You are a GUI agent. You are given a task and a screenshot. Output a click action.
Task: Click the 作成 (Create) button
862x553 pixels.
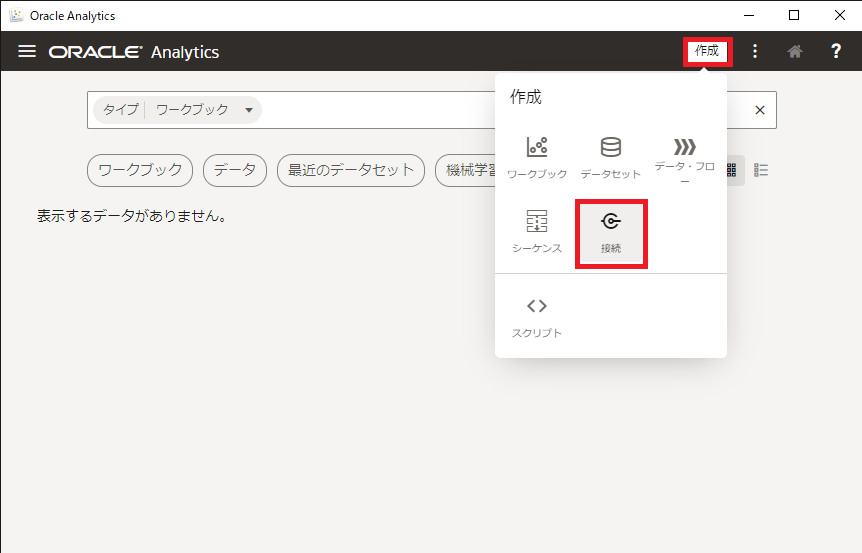click(x=707, y=51)
